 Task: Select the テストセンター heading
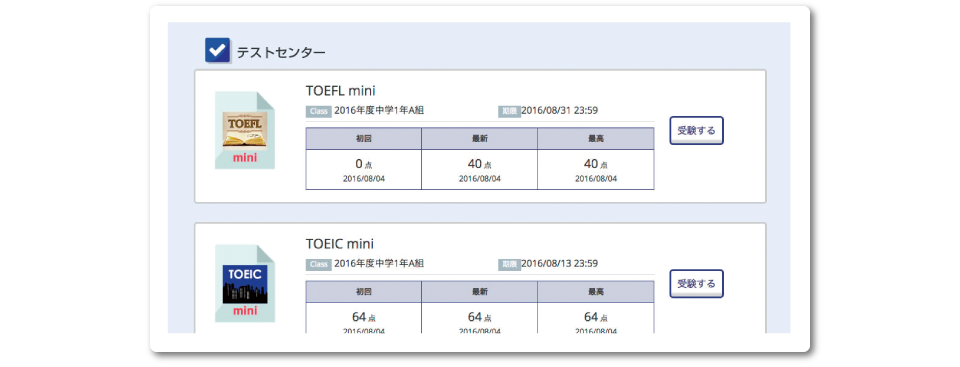click(281, 53)
